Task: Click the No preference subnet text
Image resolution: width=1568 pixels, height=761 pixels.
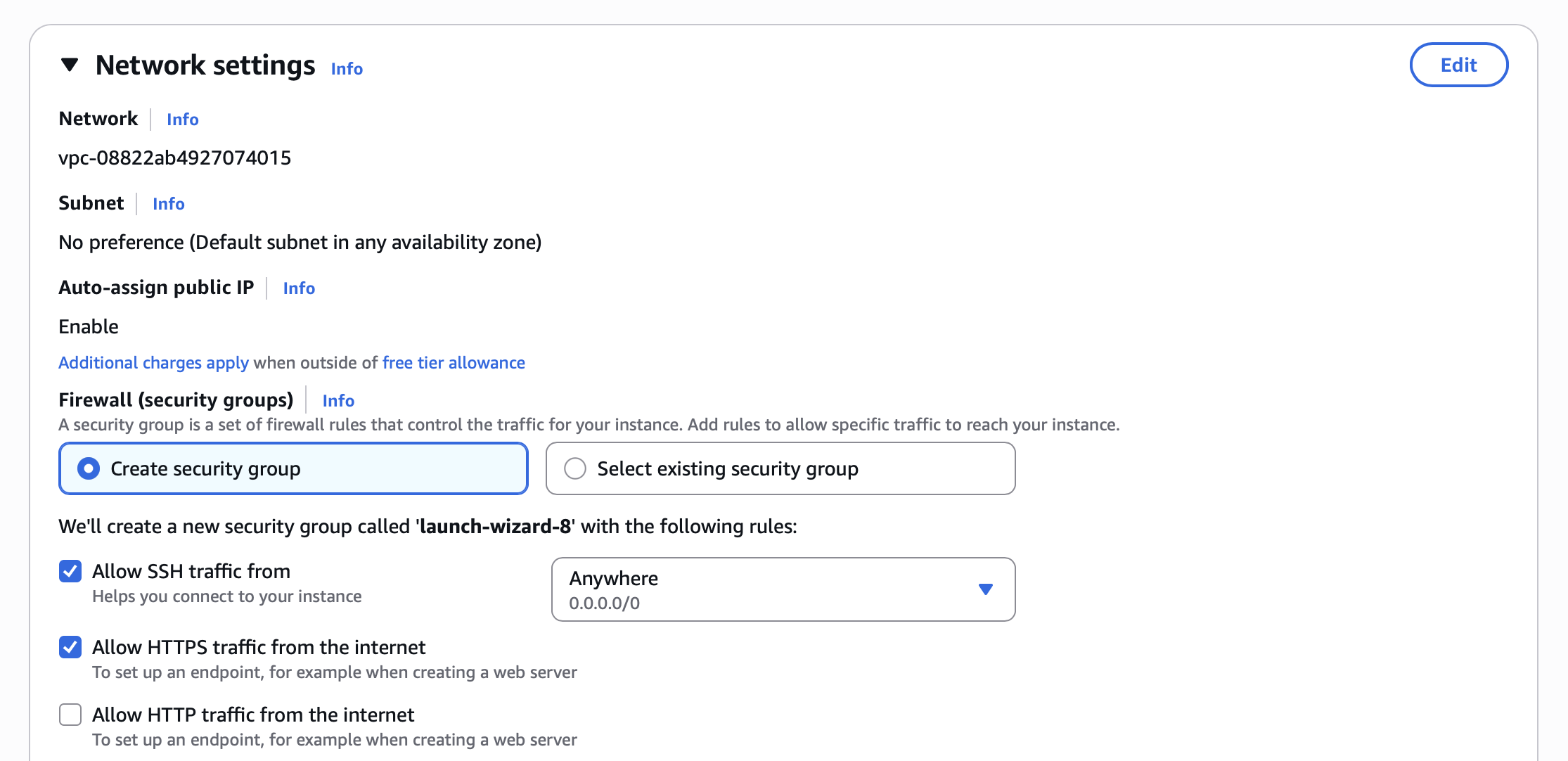Action: (300, 242)
